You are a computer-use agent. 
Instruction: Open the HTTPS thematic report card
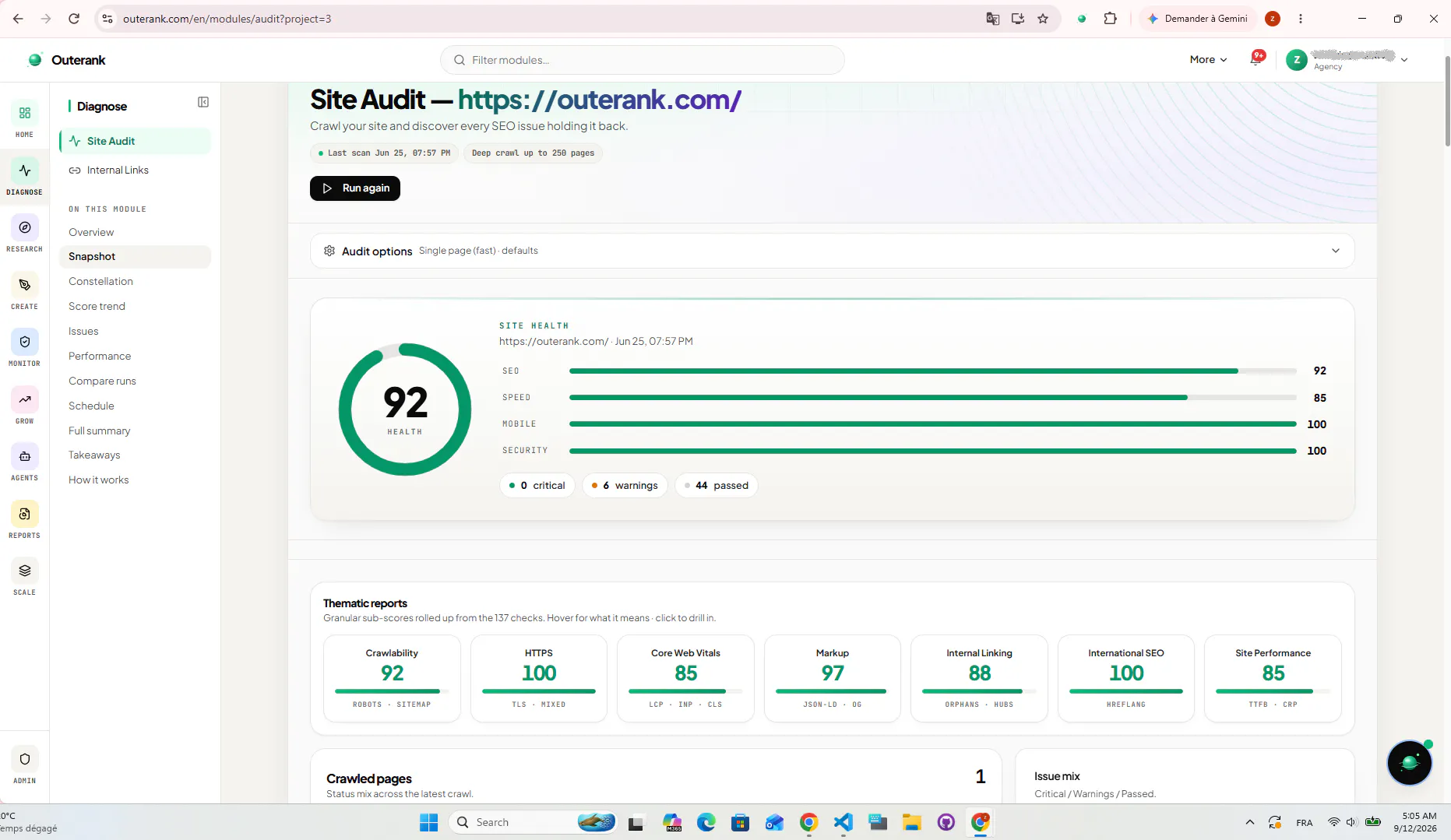coord(539,679)
